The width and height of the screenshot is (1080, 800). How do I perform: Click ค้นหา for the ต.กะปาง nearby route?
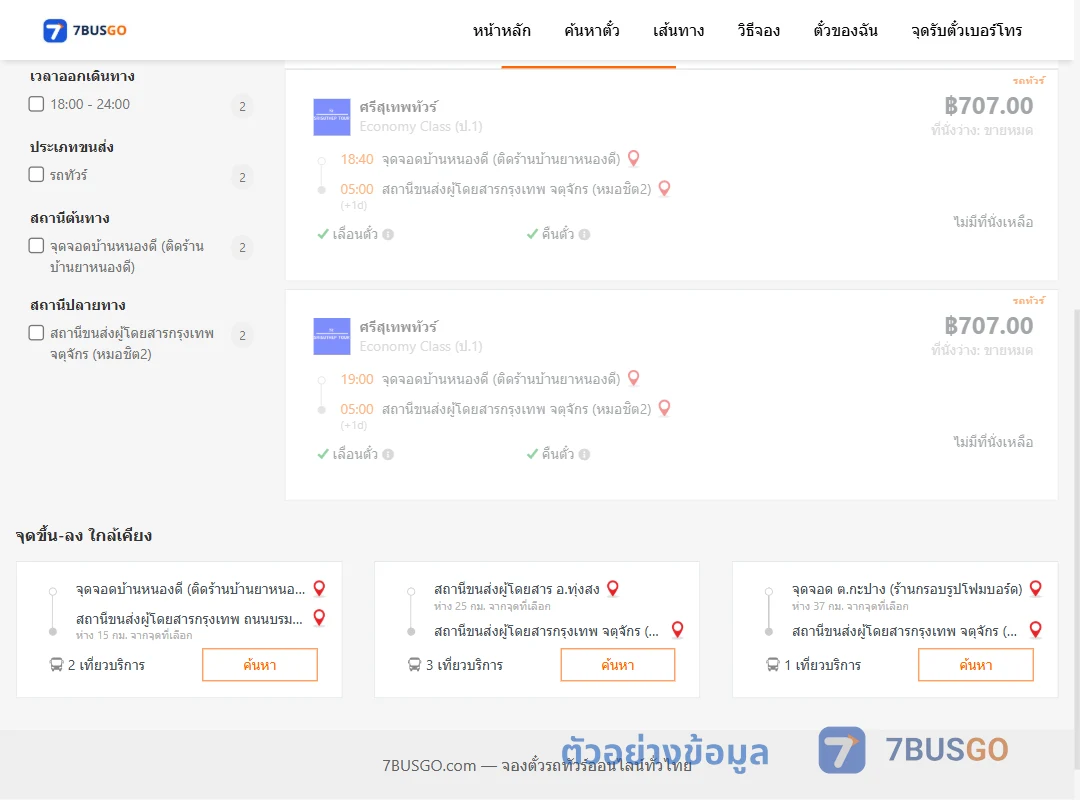976,665
